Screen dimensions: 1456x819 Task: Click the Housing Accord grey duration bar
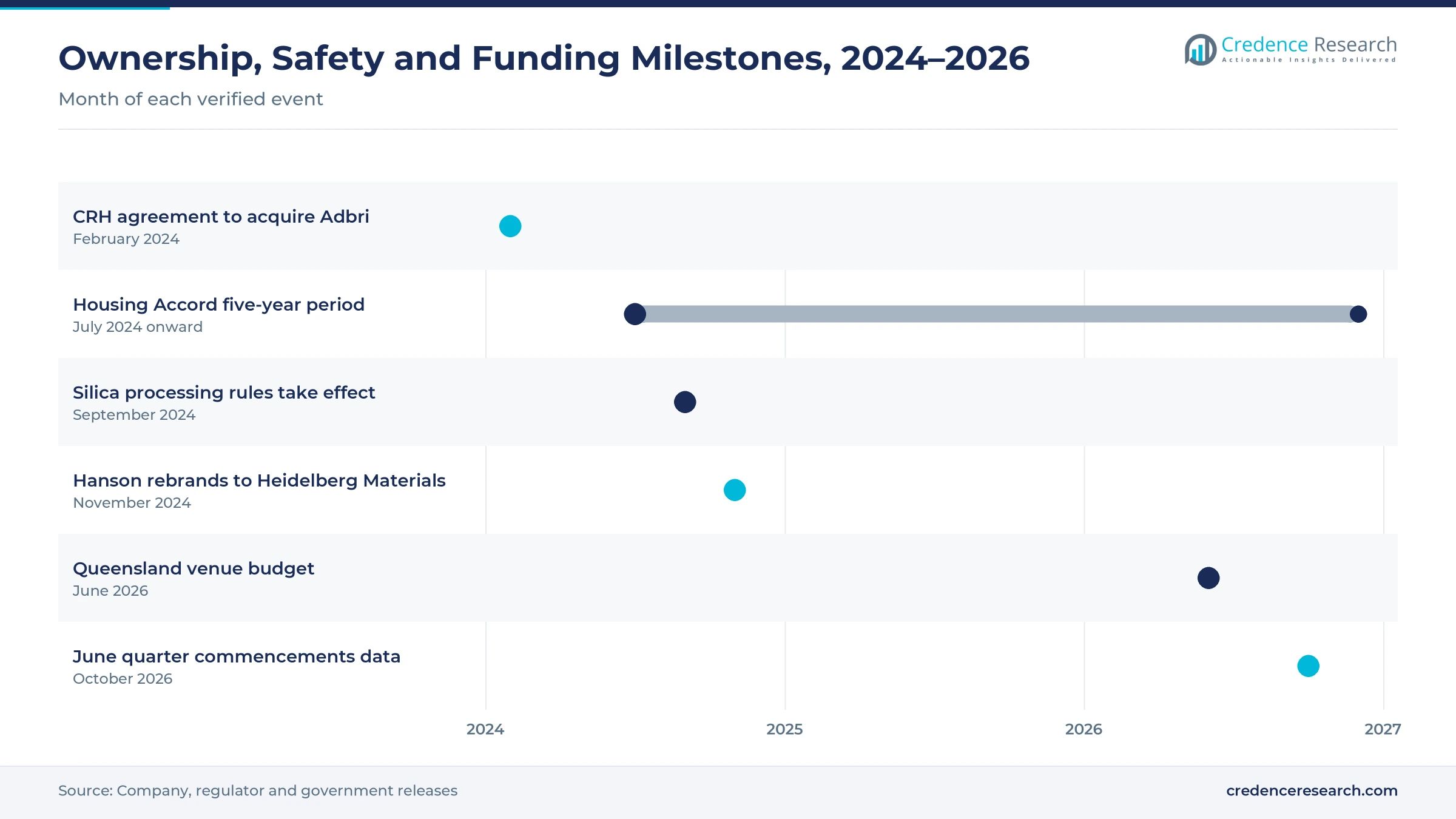pos(997,314)
